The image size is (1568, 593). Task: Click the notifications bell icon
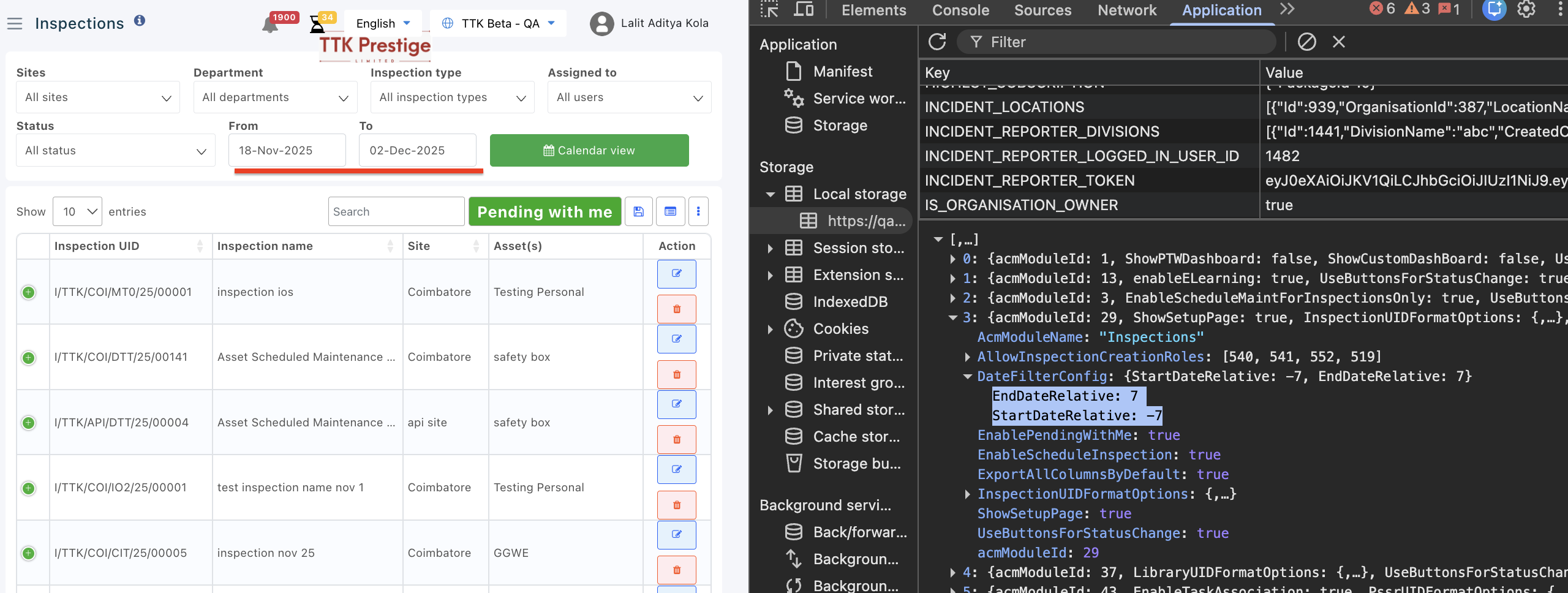point(269,25)
